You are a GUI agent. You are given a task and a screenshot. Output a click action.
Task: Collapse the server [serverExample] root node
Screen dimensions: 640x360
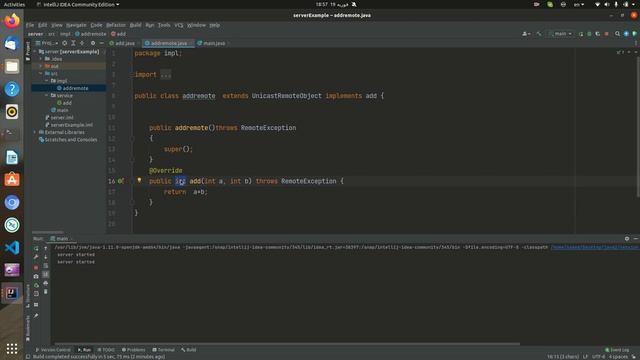[36, 52]
